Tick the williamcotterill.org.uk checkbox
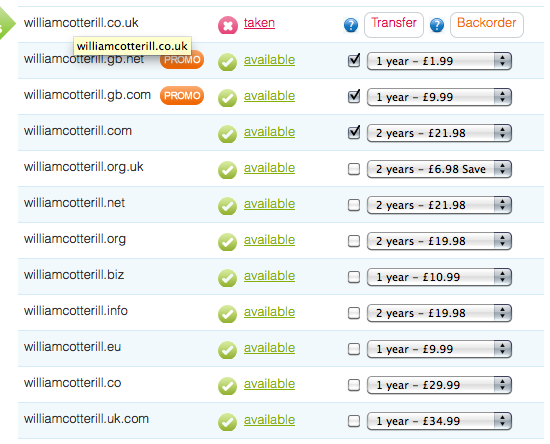550x444 pixels. 354,169
